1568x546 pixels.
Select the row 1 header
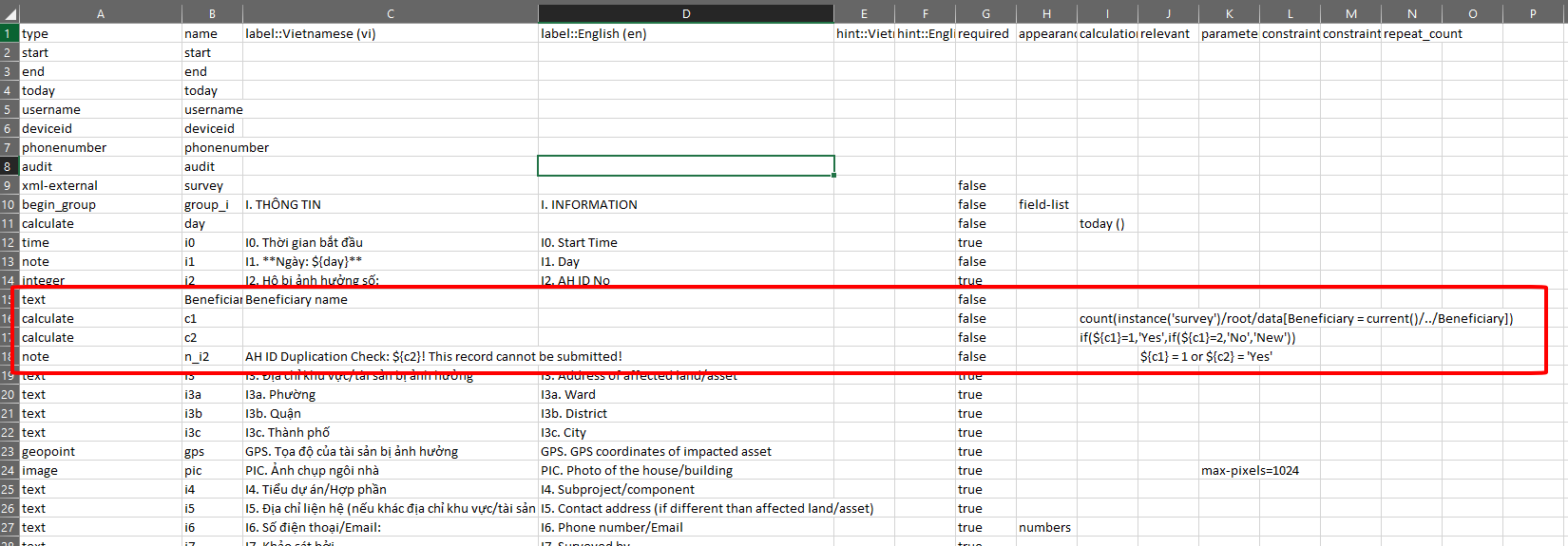[9, 33]
